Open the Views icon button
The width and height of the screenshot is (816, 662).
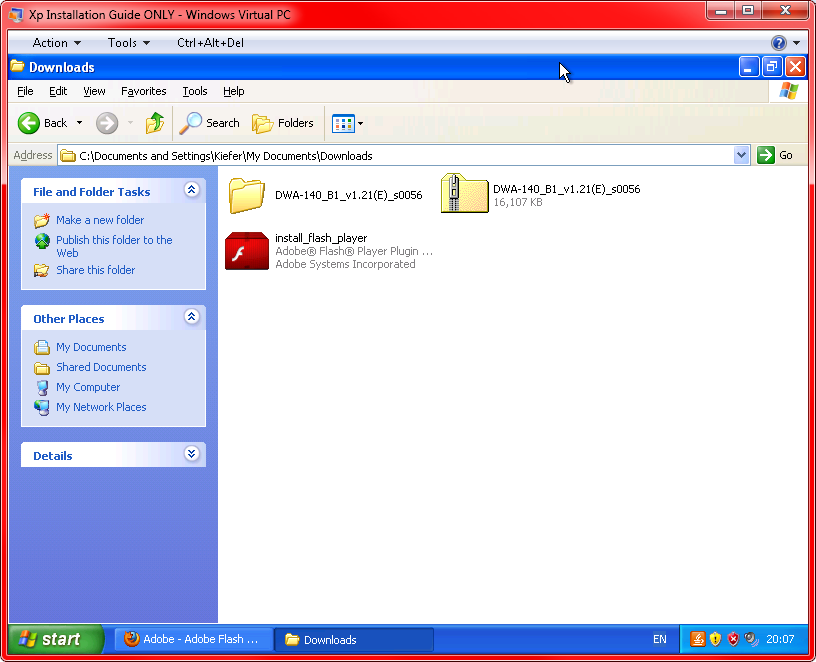coord(343,123)
